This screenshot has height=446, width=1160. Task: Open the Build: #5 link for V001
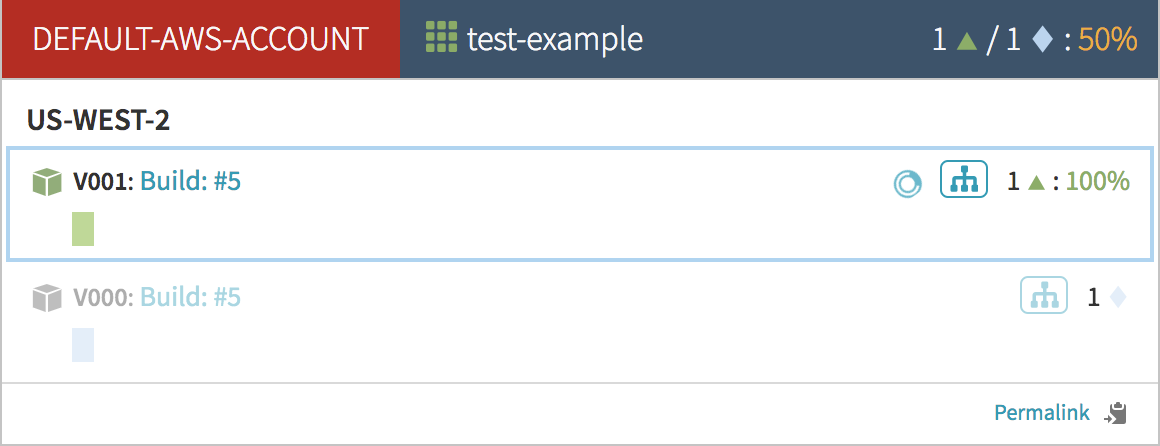pos(190,182)
